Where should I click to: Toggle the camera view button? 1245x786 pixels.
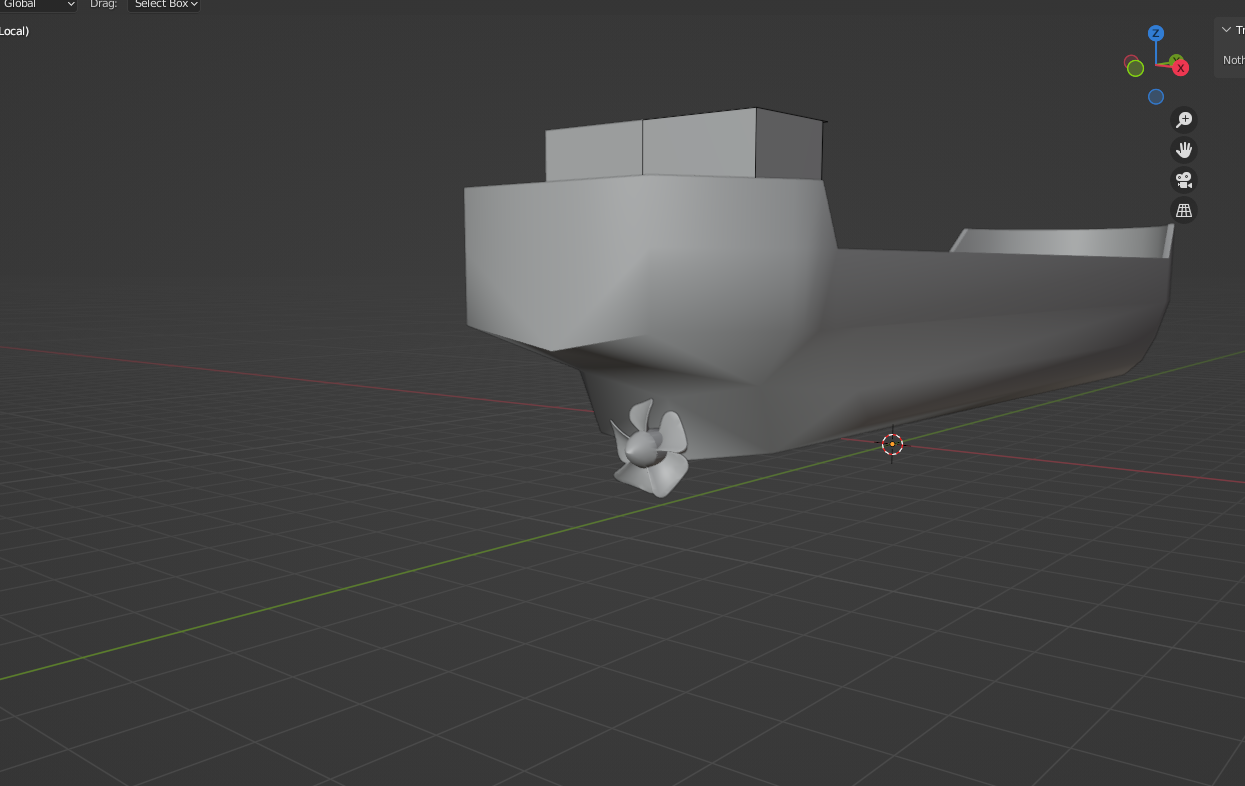click(x=1184, y=180)
